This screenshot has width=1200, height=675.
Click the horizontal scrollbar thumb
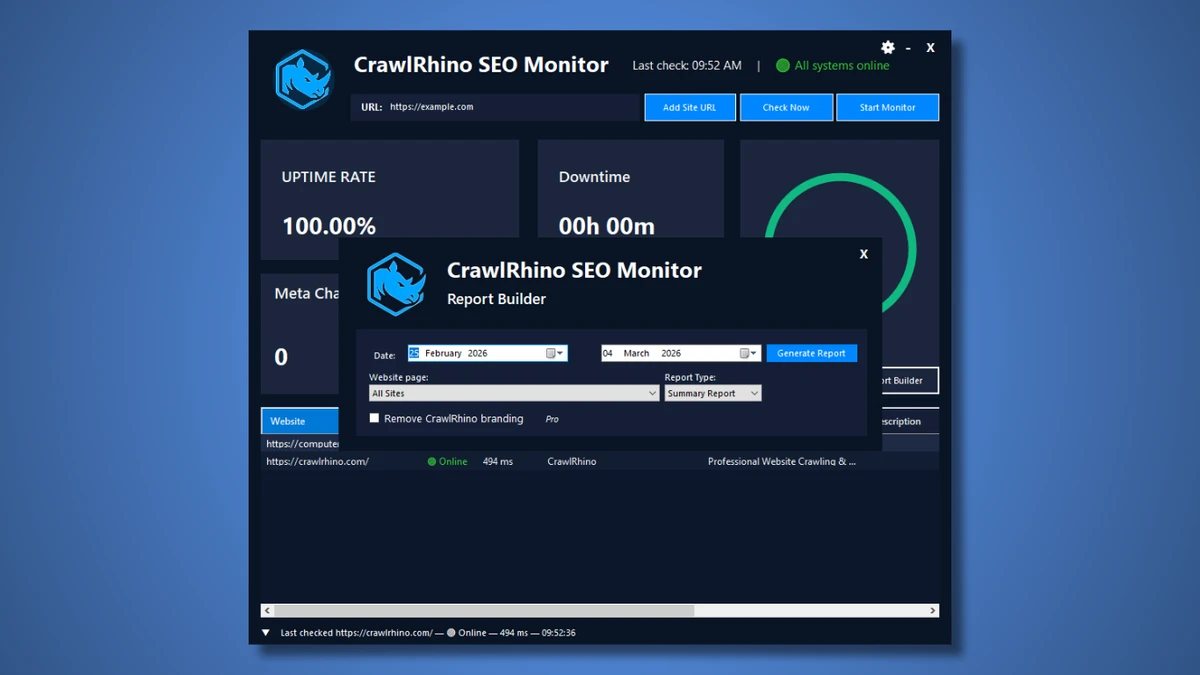click(x=484, y=610)
